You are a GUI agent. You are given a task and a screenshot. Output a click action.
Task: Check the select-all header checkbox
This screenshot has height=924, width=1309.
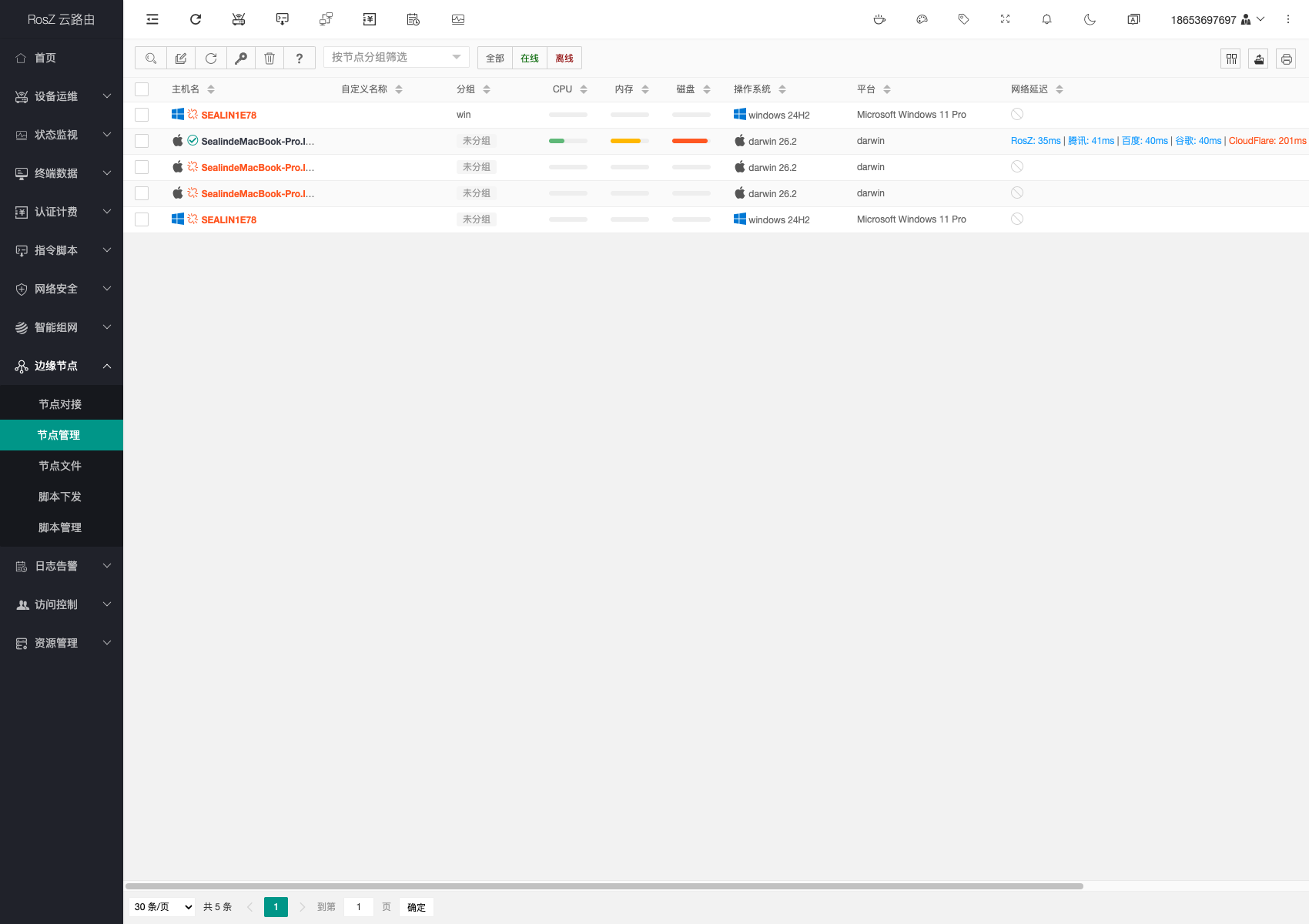(x=142, y=89)
